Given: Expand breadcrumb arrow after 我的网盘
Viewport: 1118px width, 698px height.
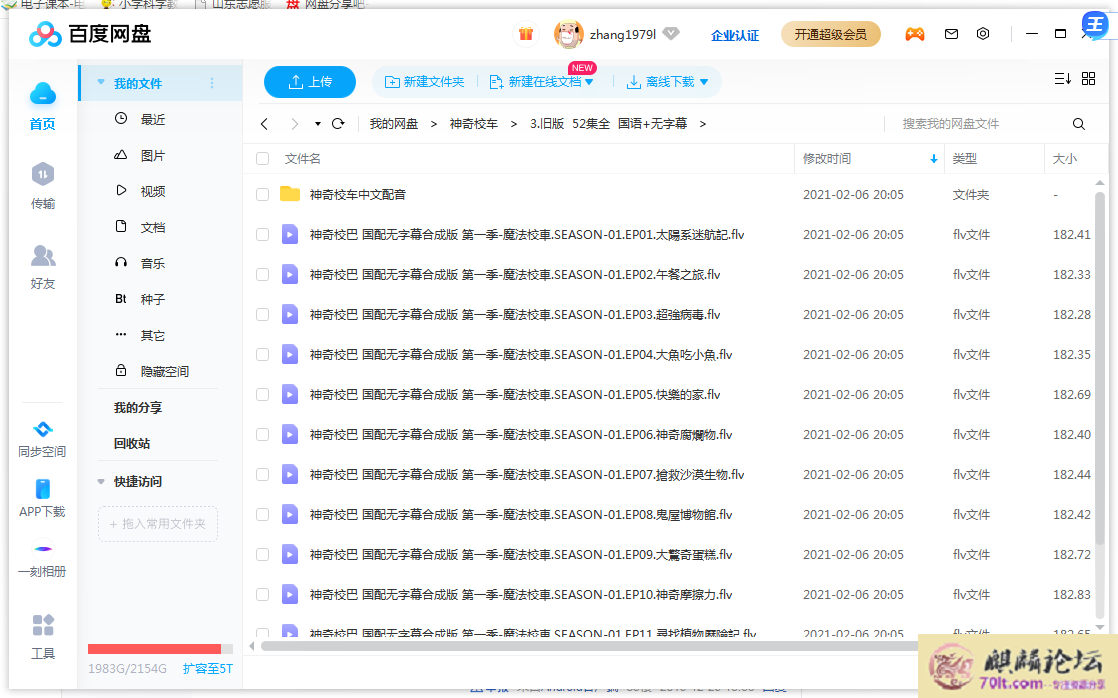Looking at the screenshot, I should (x=434, y=124).
